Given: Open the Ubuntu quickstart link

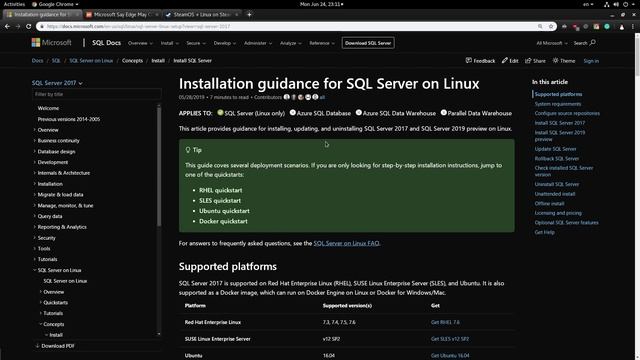Looking at the screenshot, I should [x=224, y=211].
